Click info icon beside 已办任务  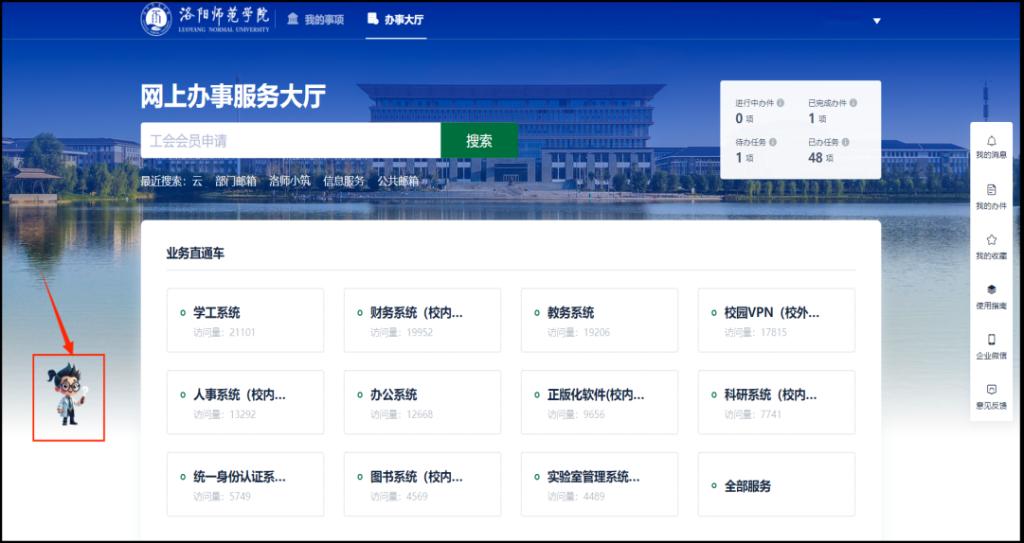pyautogui.click(x=847, y=142)
